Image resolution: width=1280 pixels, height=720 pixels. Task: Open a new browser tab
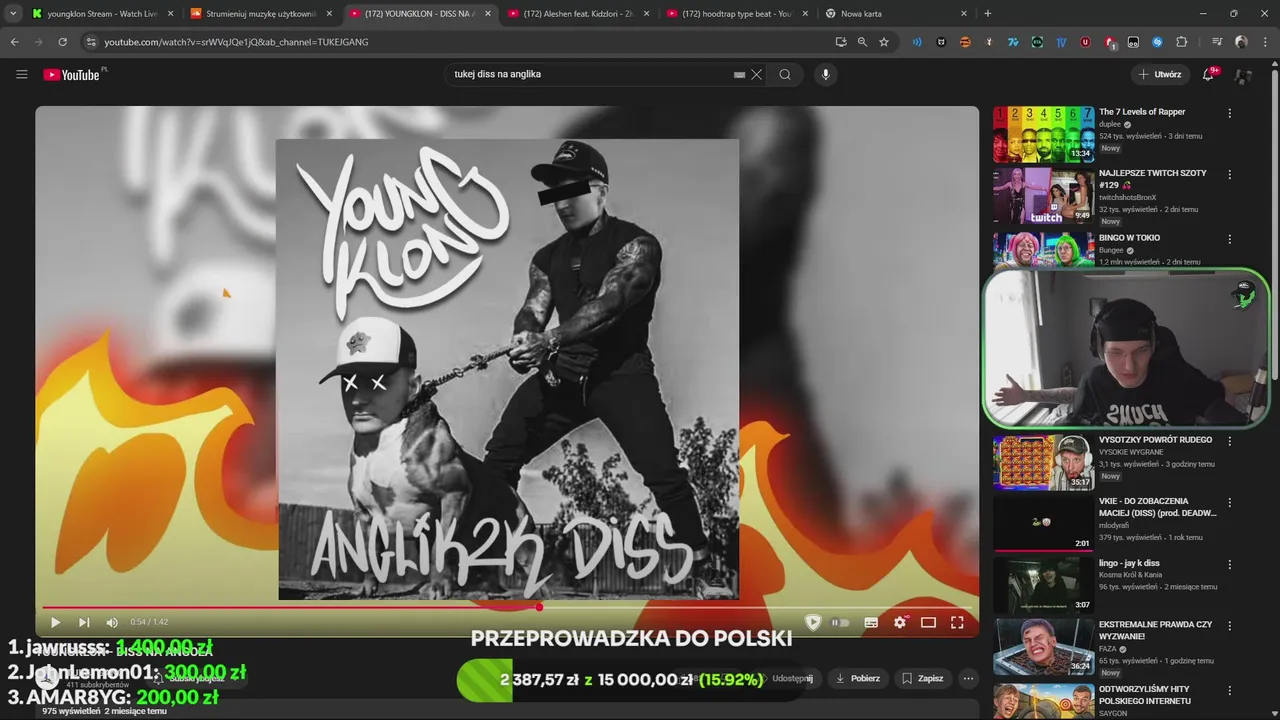coord(988,14)
